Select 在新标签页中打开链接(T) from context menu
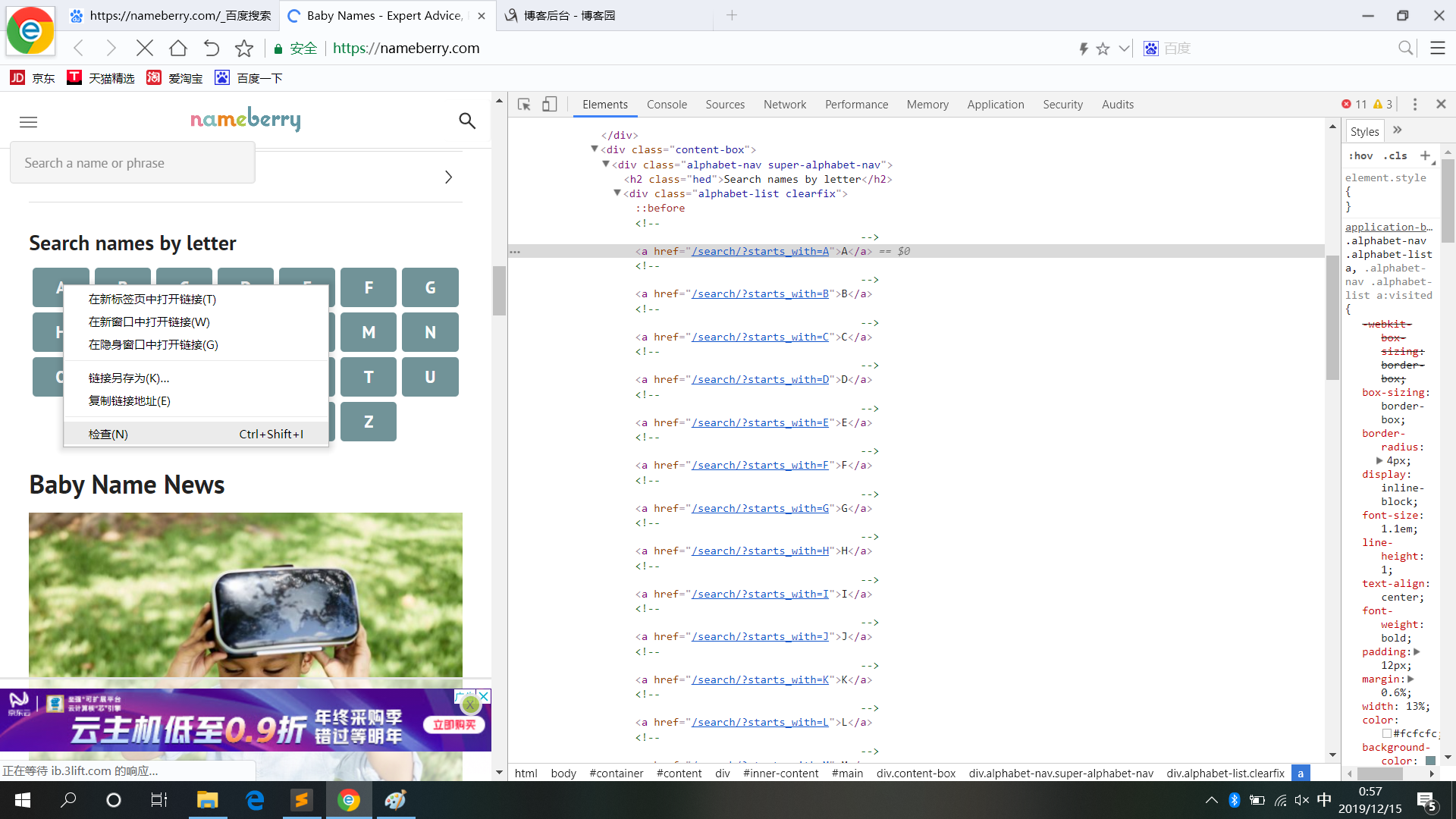 point(196,300)
